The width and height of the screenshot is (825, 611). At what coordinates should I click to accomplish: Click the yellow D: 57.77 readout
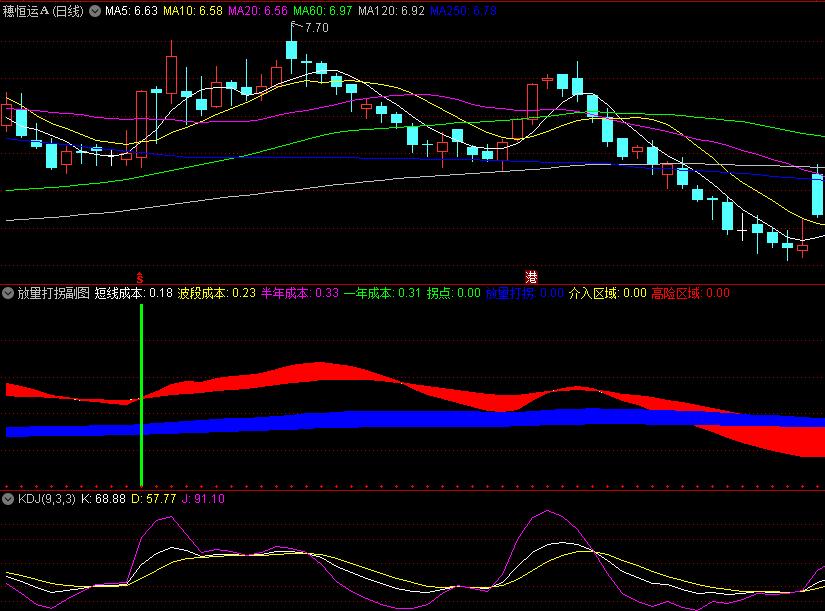click(154, 499)
